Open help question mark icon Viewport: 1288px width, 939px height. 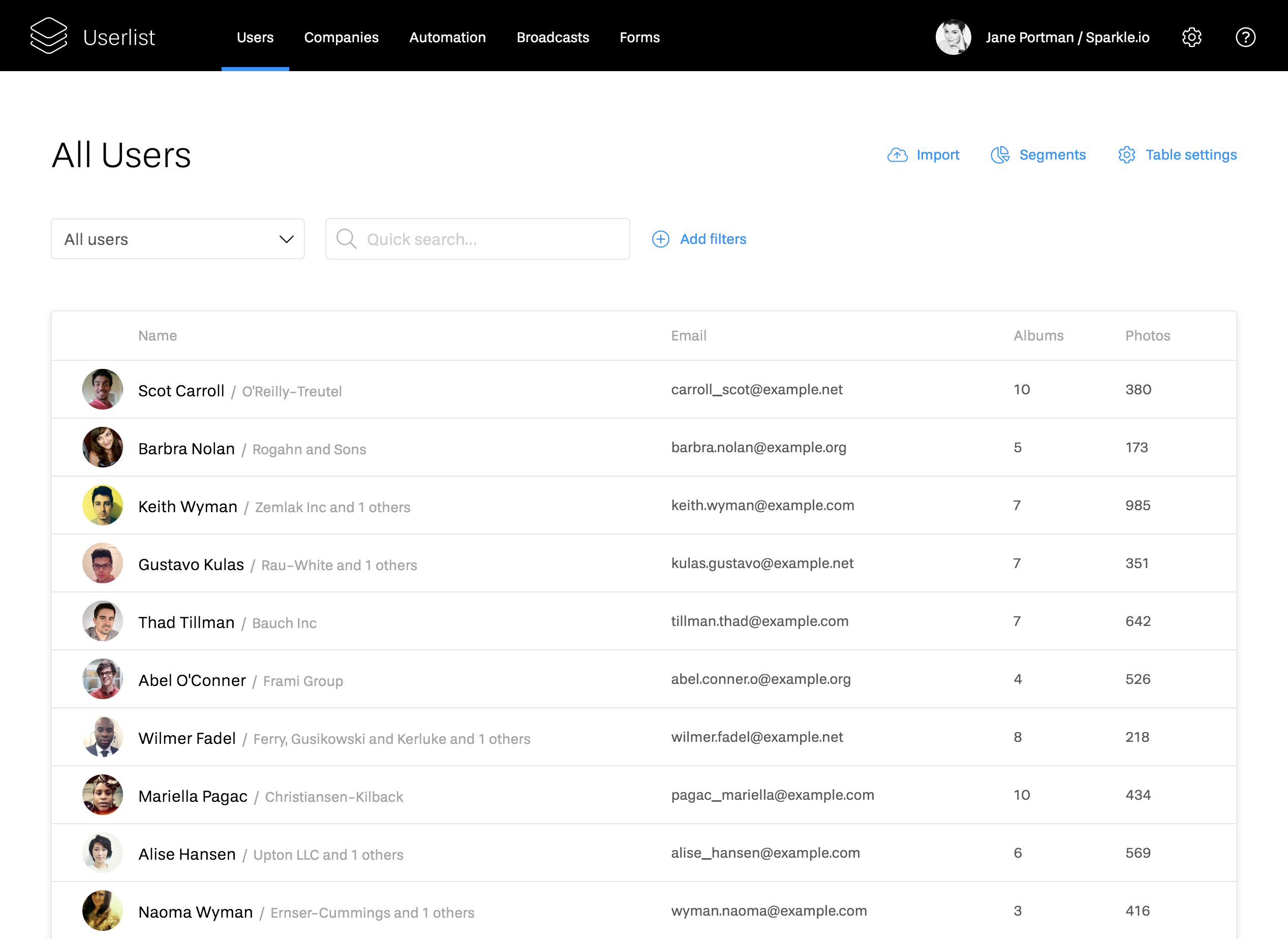click(x=1245, y=38)
